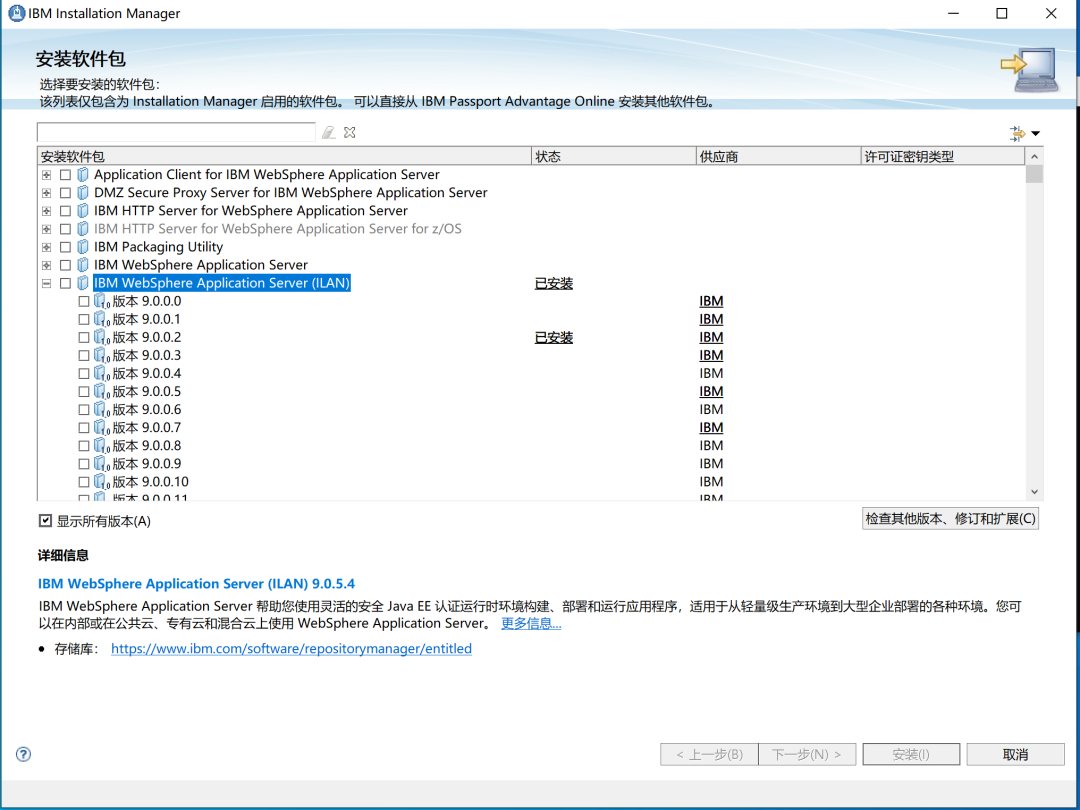Click version icon for 版本 9.0.0.4
The width and height of the screenshot is (1080, 810).
102,373
